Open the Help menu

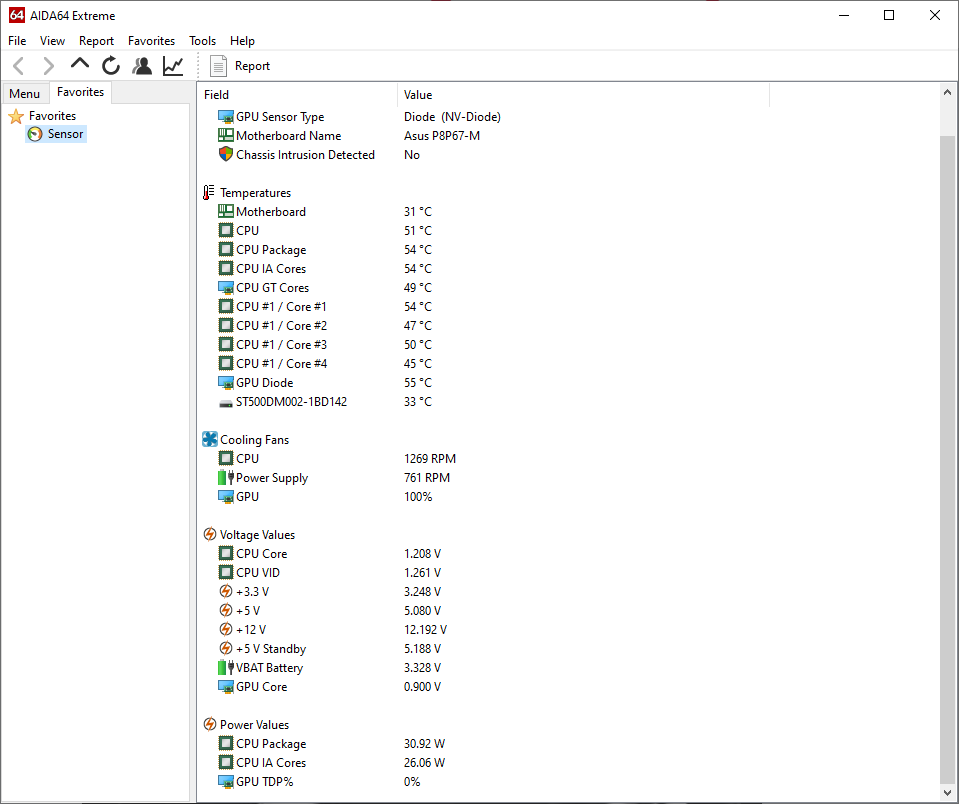[242, 41]
